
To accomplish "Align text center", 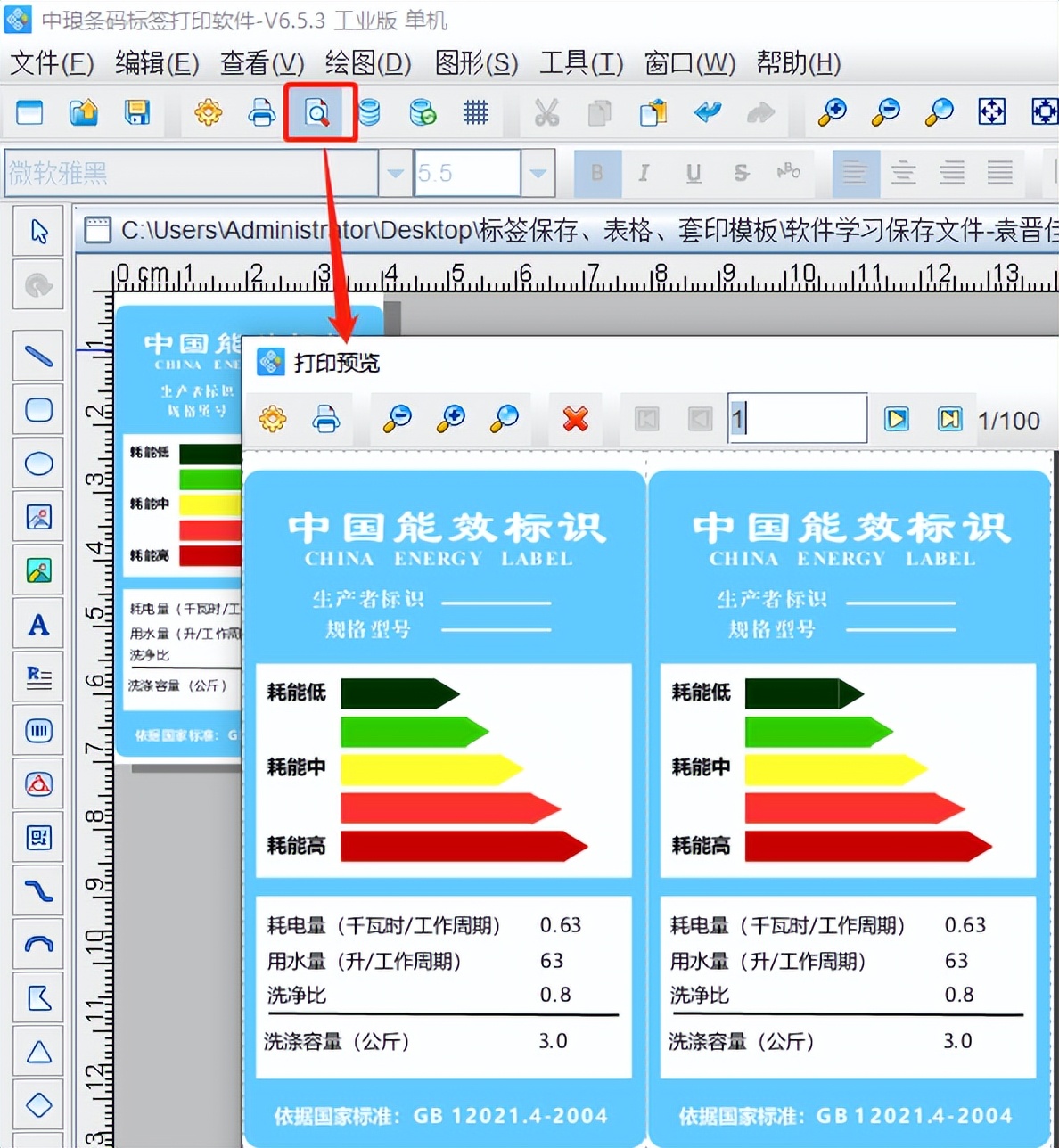I will coord(903,173).
